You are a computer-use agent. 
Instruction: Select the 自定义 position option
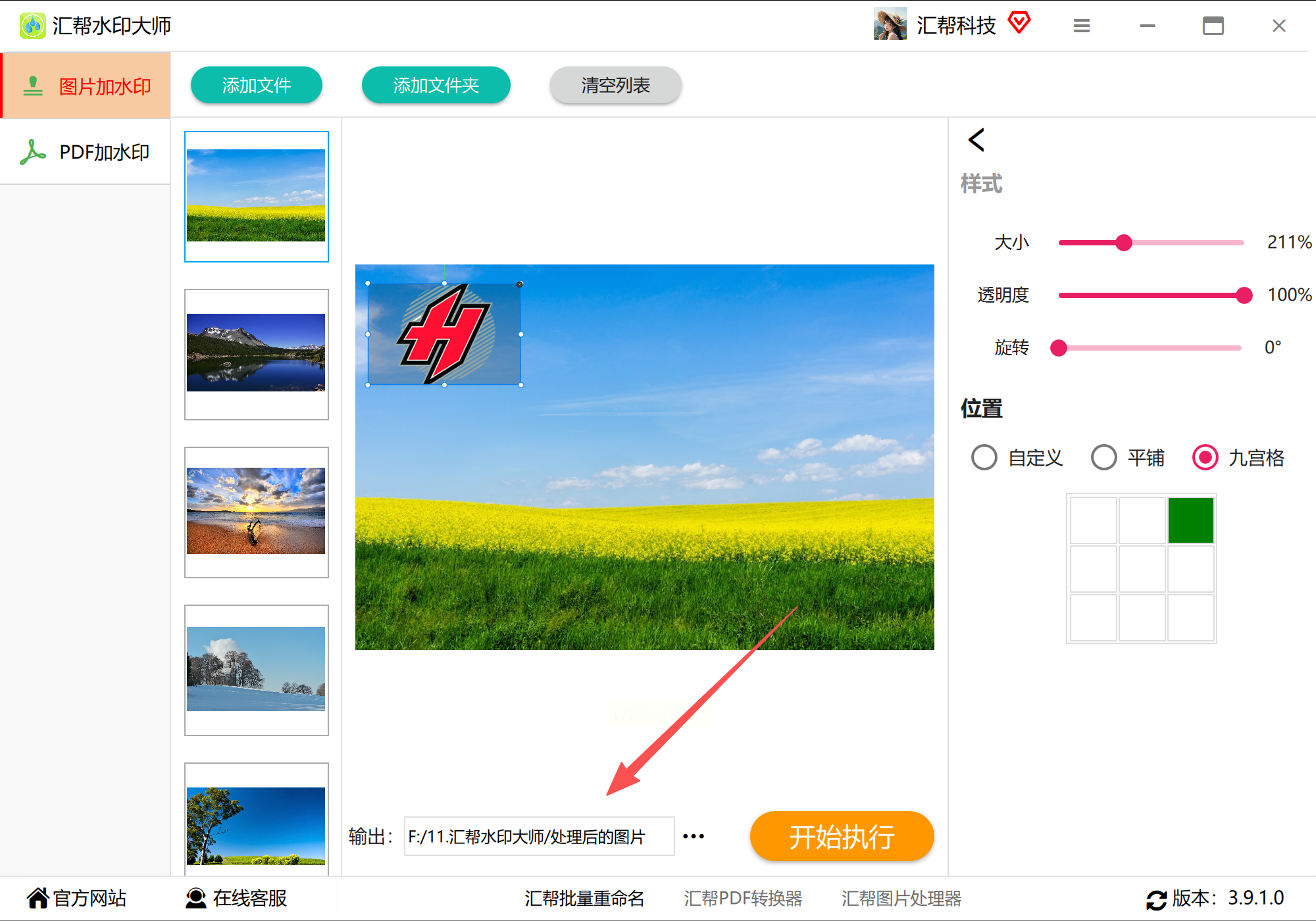[984, 458]
